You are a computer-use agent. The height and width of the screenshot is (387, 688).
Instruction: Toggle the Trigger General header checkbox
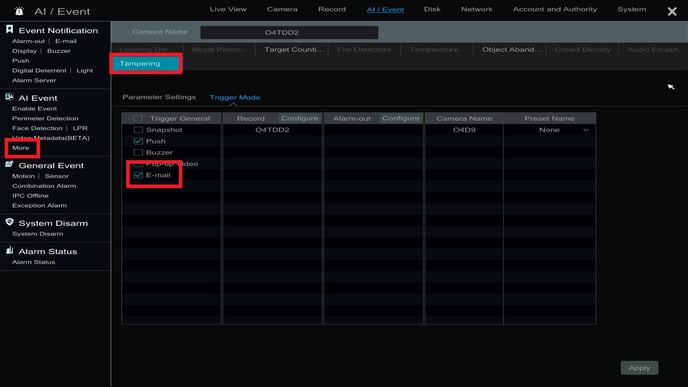[x=138, y=118]
